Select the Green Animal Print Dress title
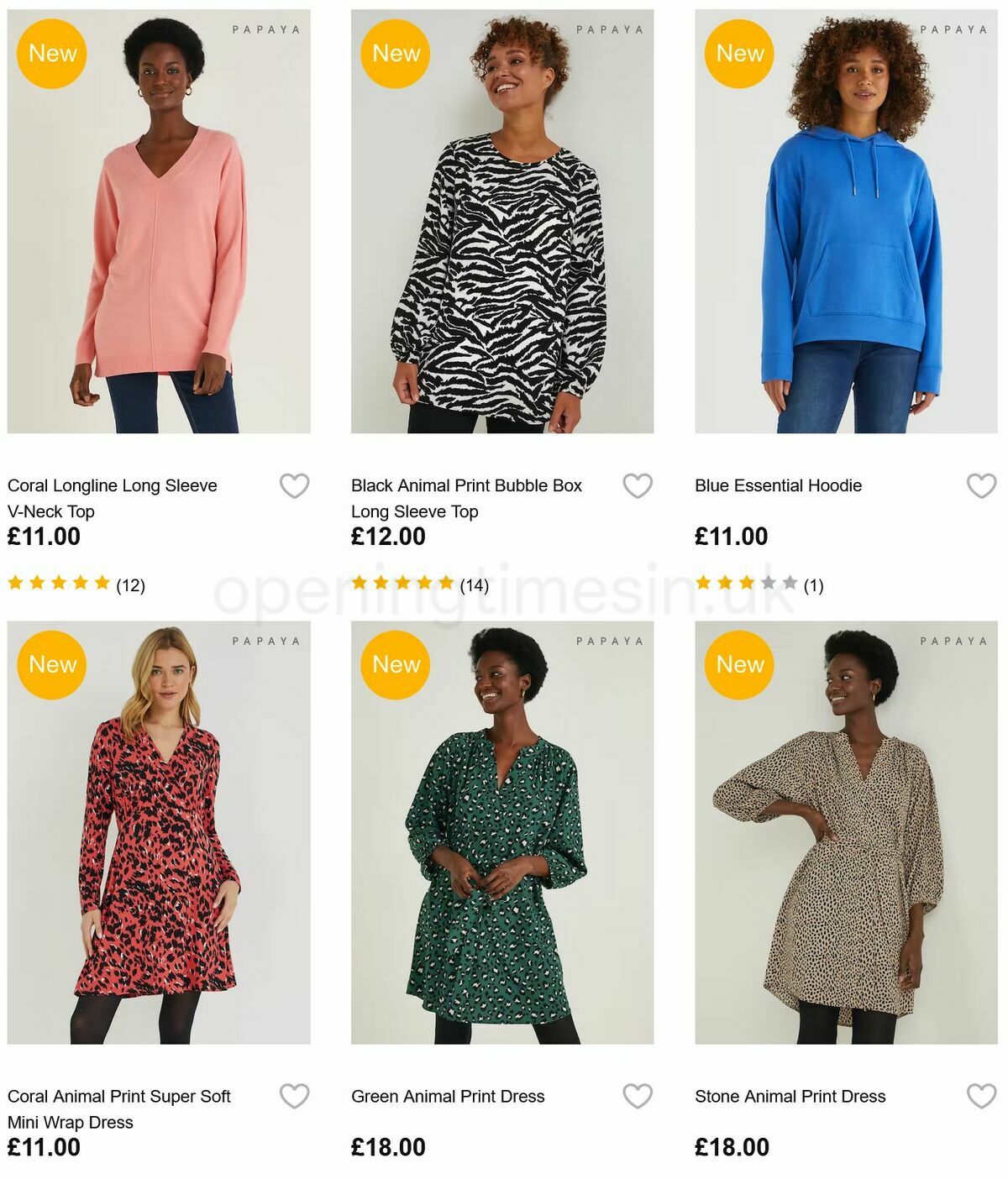The image size is (1008, 1179). pos(448,1096)
